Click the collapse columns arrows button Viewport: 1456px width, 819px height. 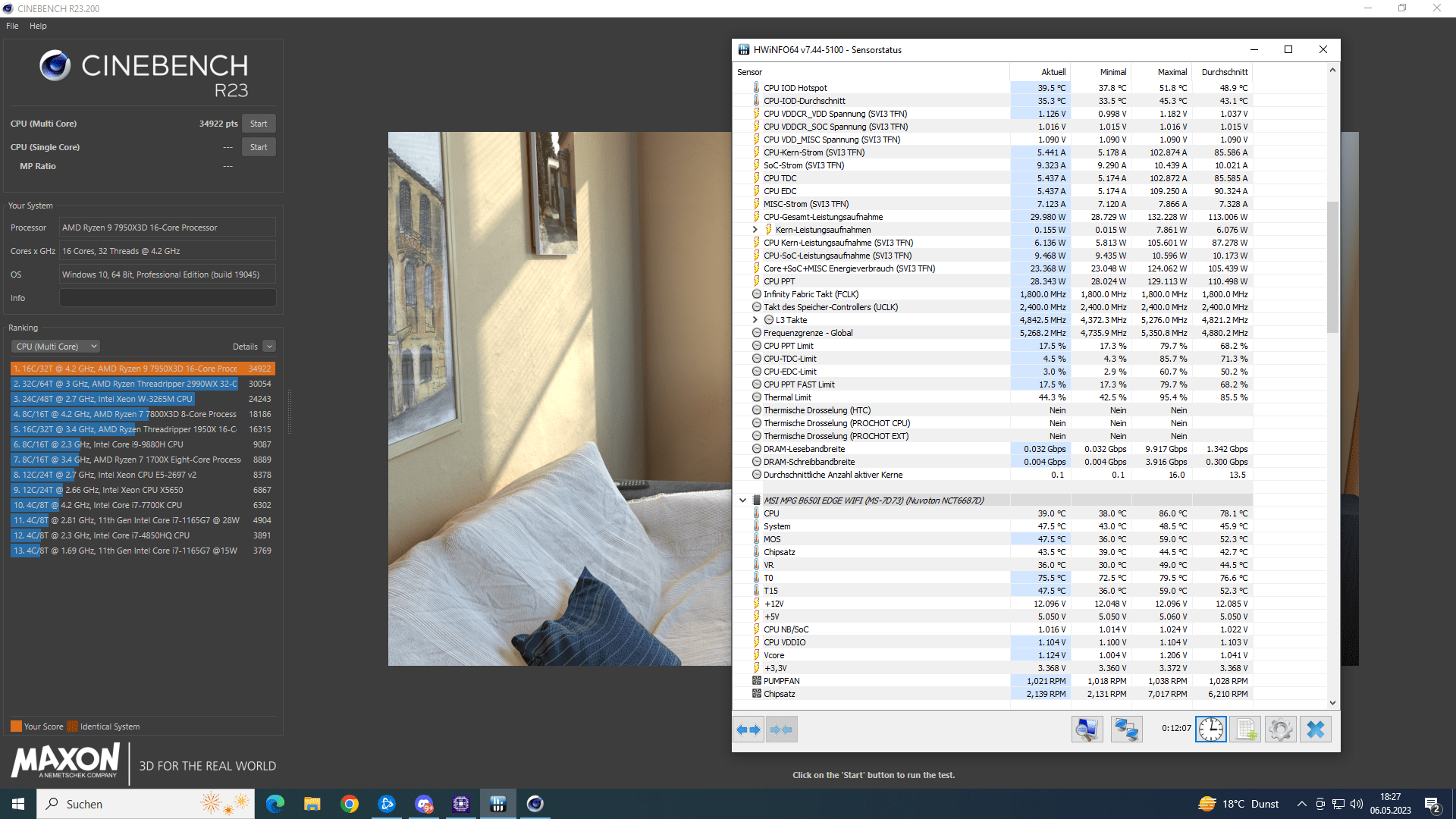(x=781, y=730)
